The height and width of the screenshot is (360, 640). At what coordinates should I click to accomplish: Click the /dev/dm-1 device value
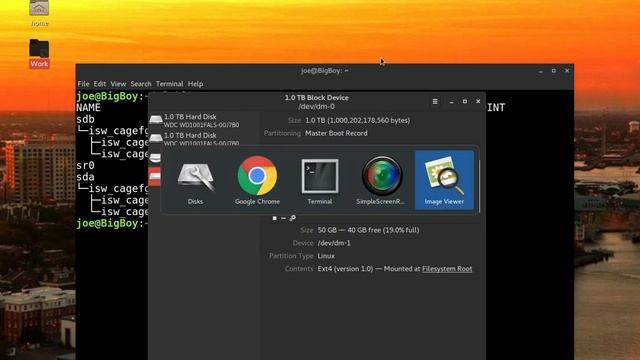click(x=334, y=243)
